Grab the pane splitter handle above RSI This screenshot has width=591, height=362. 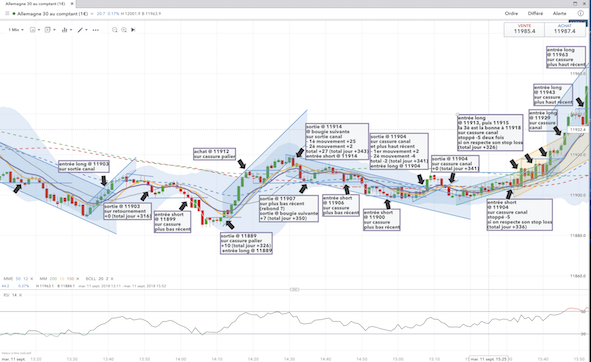pyautogui.click(x=295, y=290)
